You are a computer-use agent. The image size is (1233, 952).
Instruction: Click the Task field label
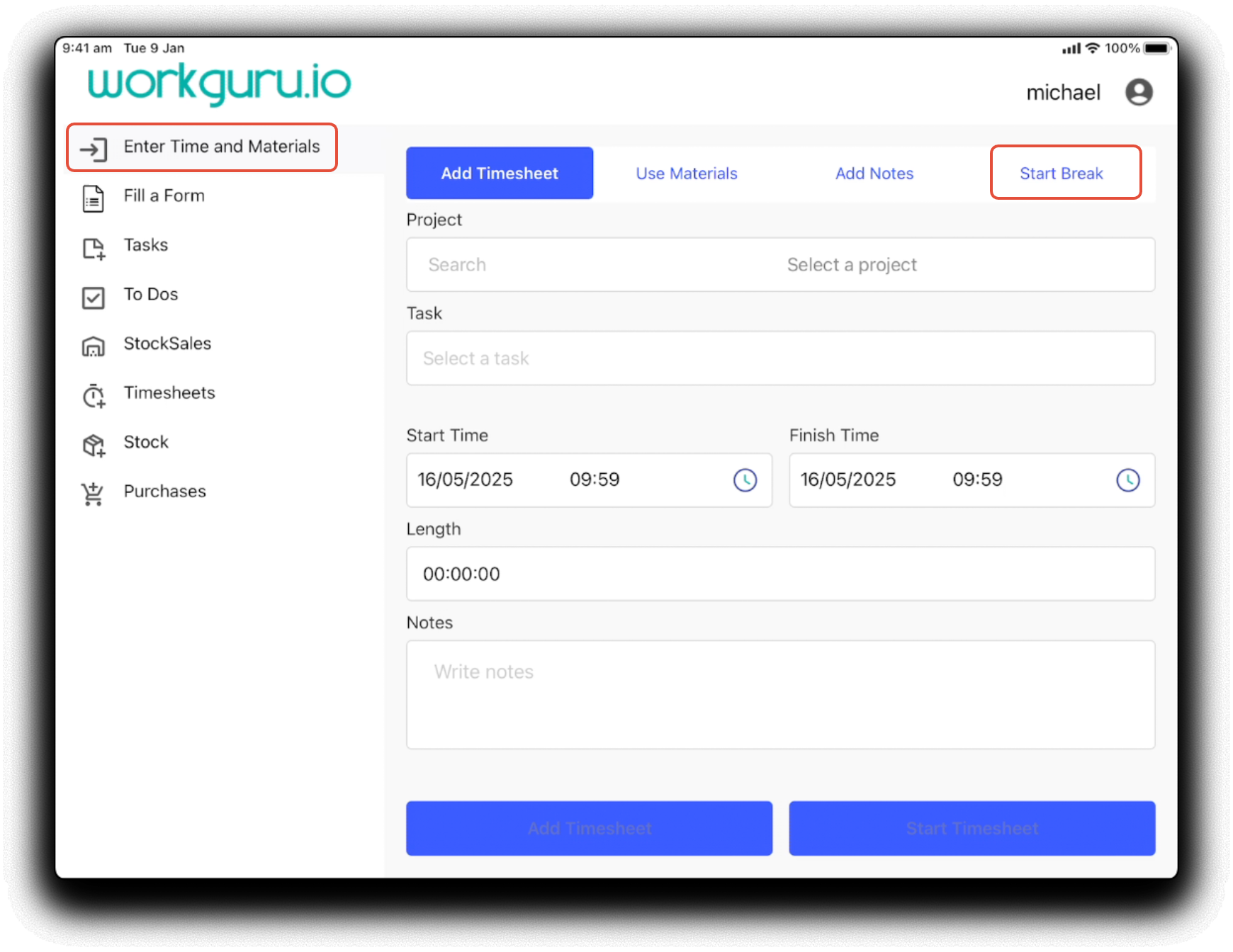pos(424,313)
